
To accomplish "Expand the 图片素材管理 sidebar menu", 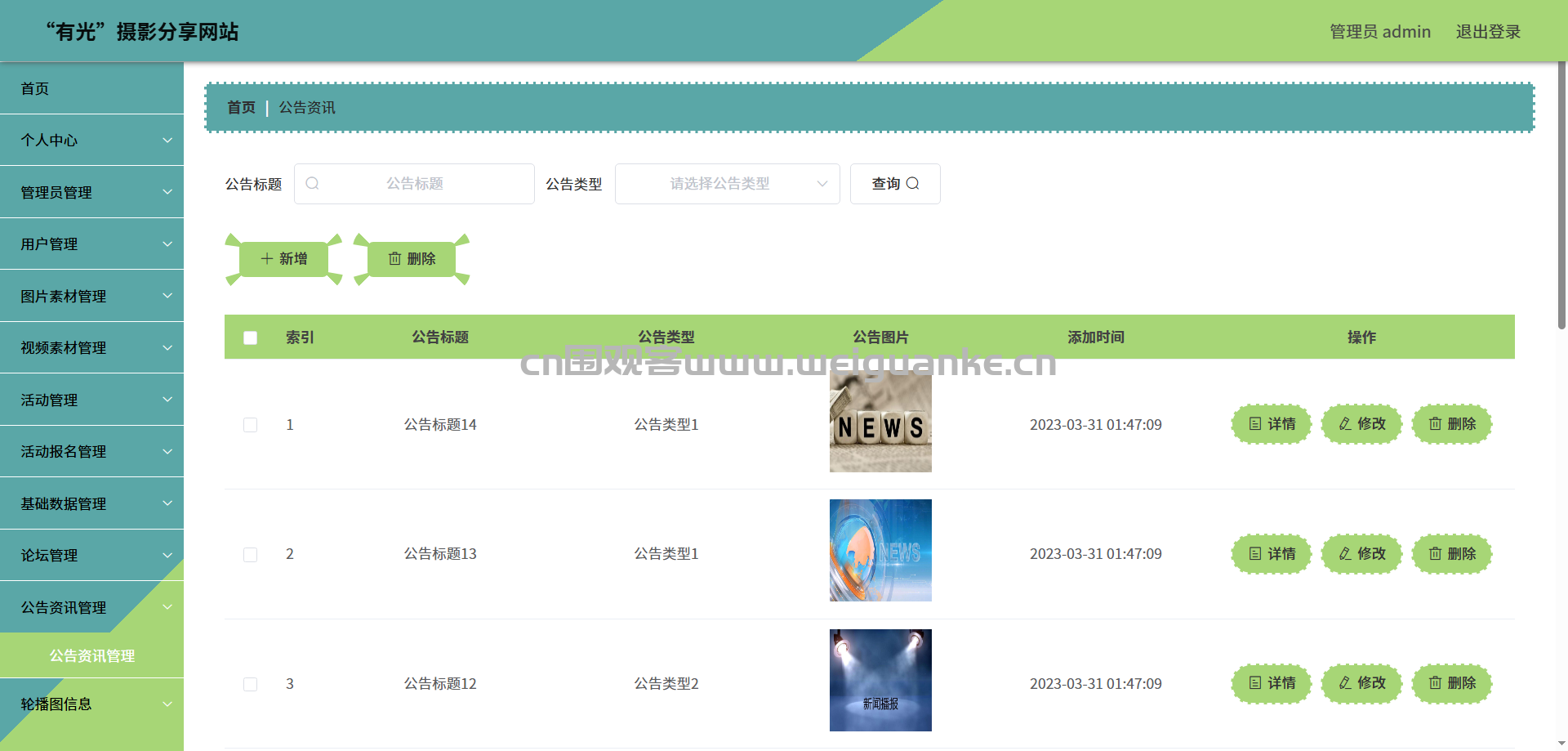I will tap(91, 296).
